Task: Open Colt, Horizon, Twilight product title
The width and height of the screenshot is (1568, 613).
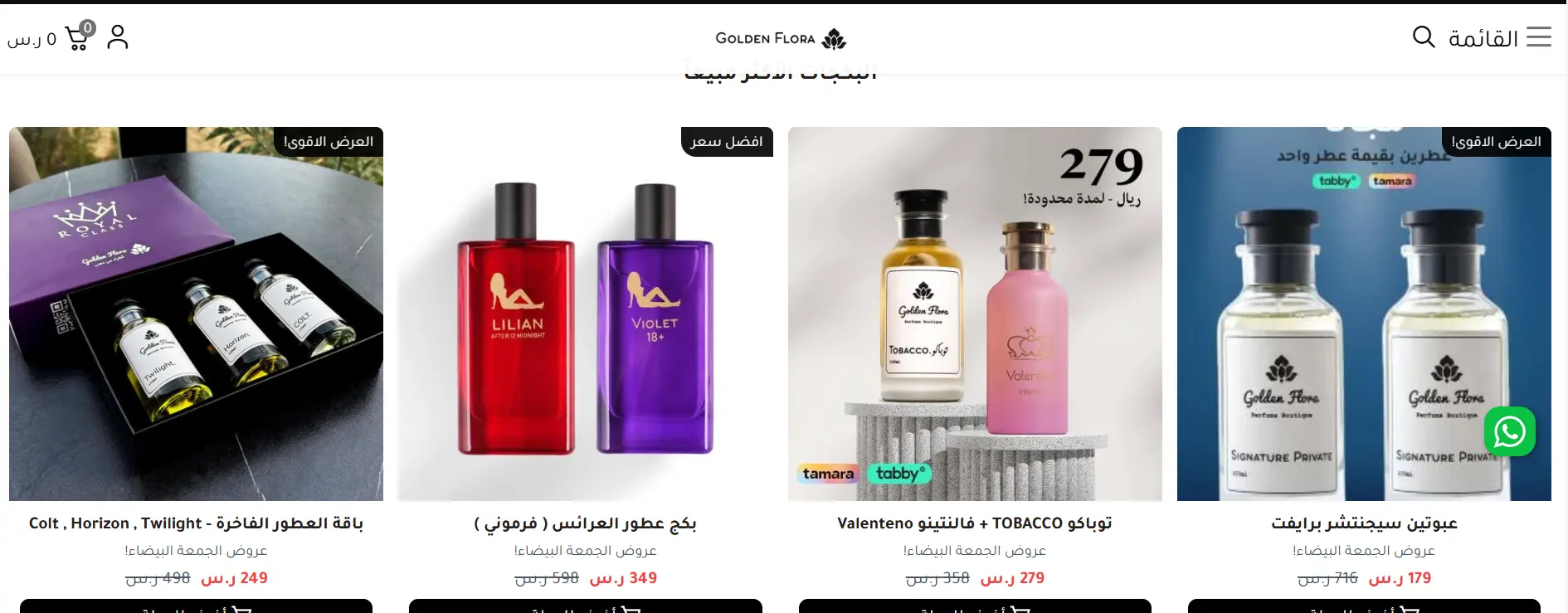Action: (x=196, y=523)
